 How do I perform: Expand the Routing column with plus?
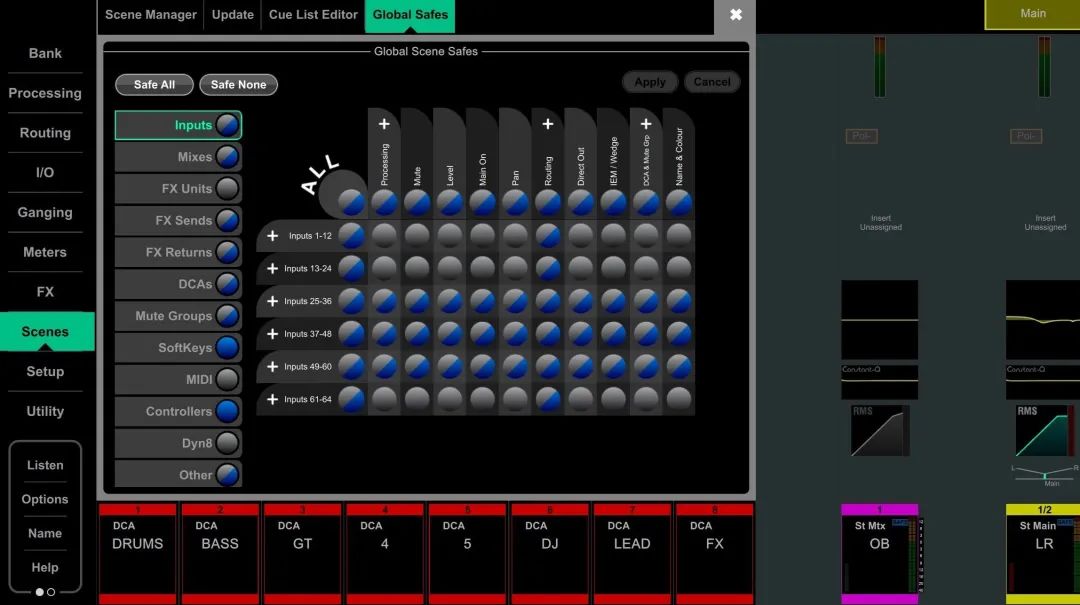[548, 125]
